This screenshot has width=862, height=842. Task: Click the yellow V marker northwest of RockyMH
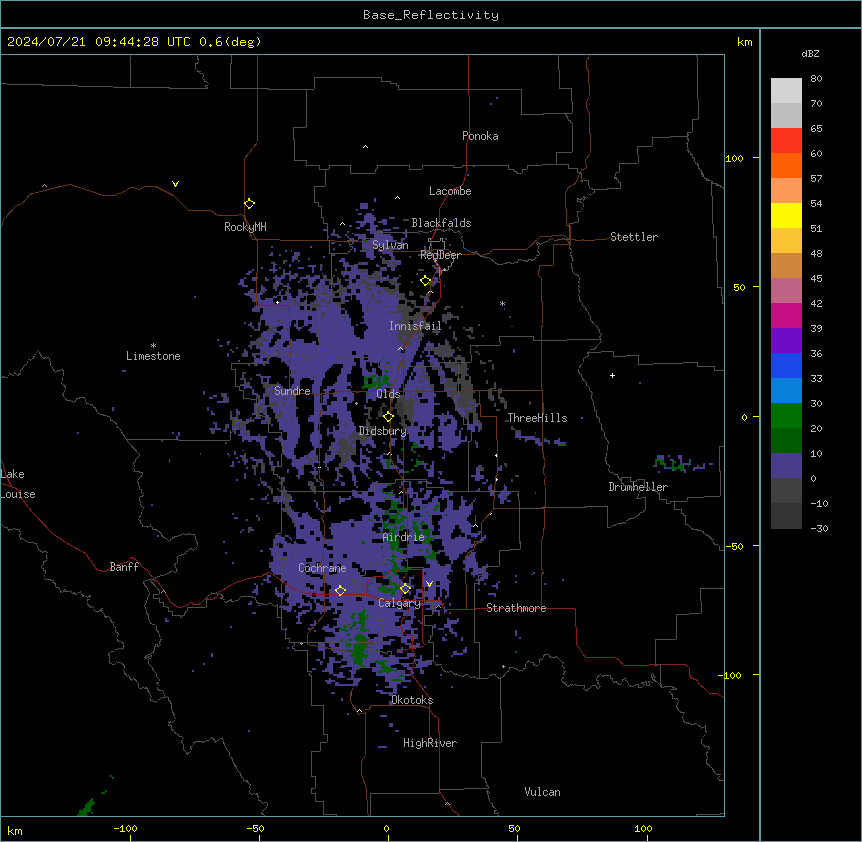175,184
